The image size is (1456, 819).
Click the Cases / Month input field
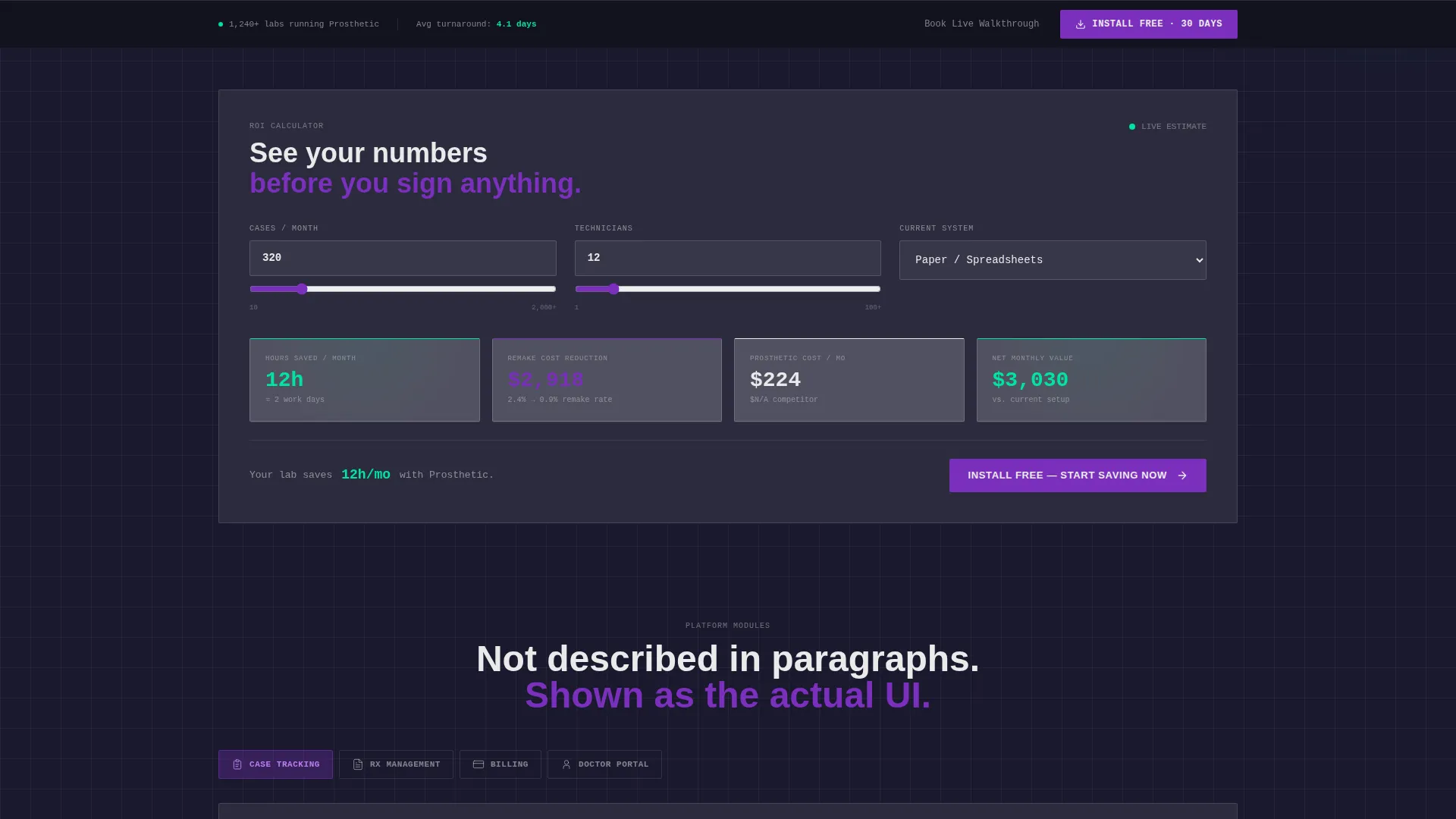pos(403,258)
